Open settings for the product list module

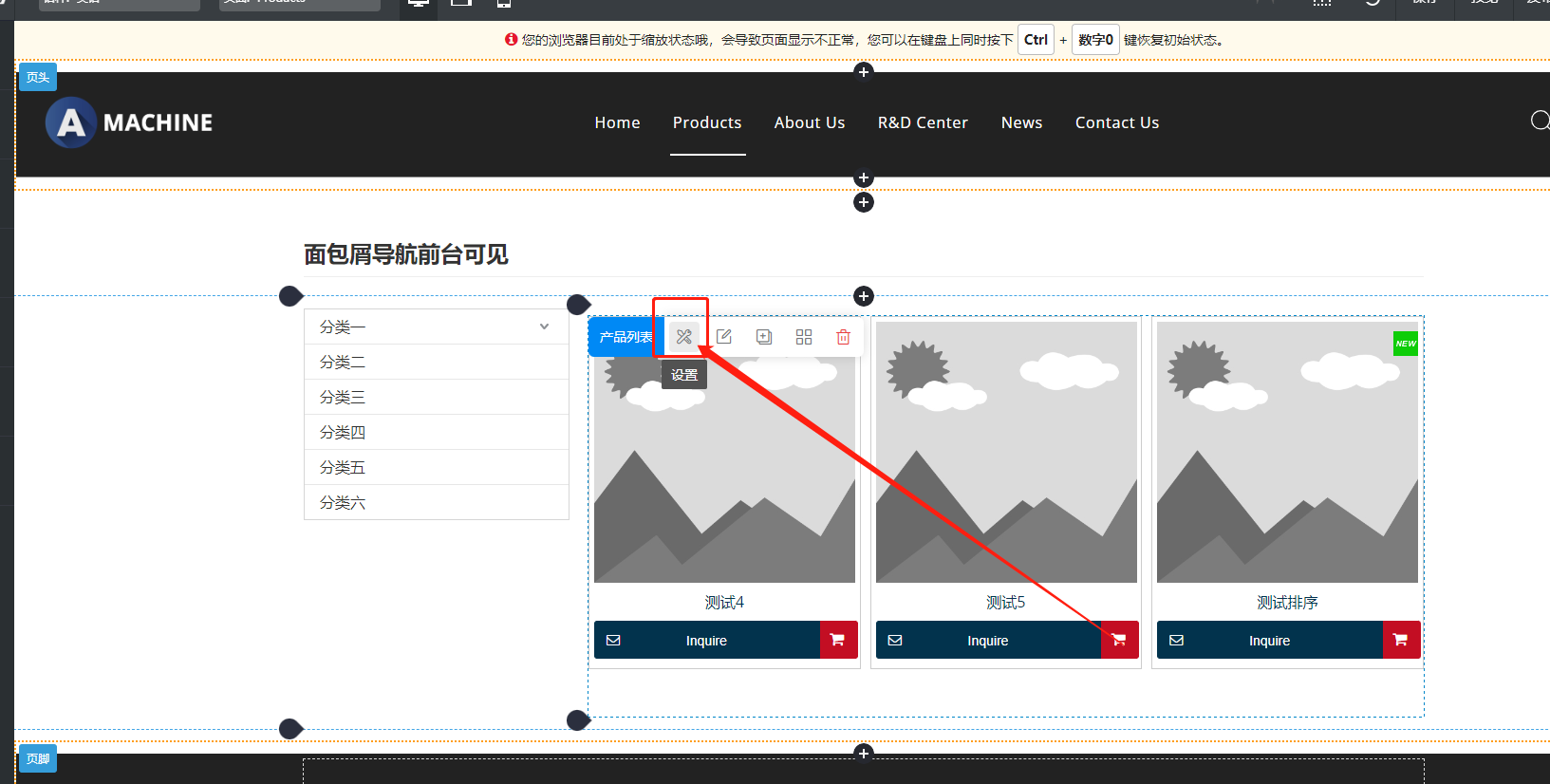(683, 337)
